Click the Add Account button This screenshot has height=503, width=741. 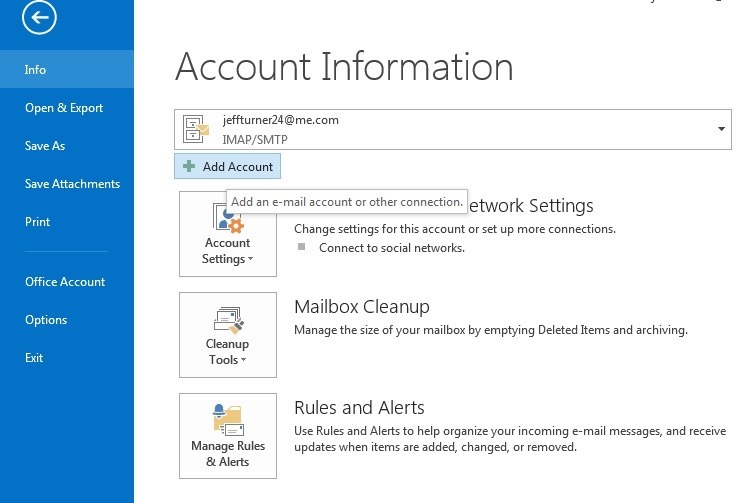[x=227, y=166]
